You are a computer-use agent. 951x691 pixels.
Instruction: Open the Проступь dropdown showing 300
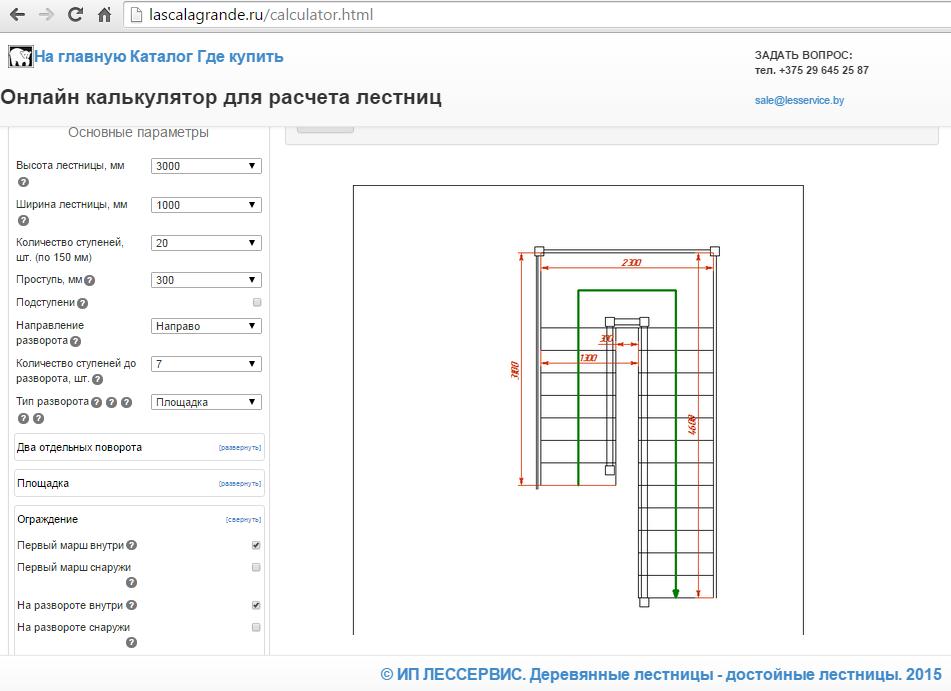click(x=206, y=280)
